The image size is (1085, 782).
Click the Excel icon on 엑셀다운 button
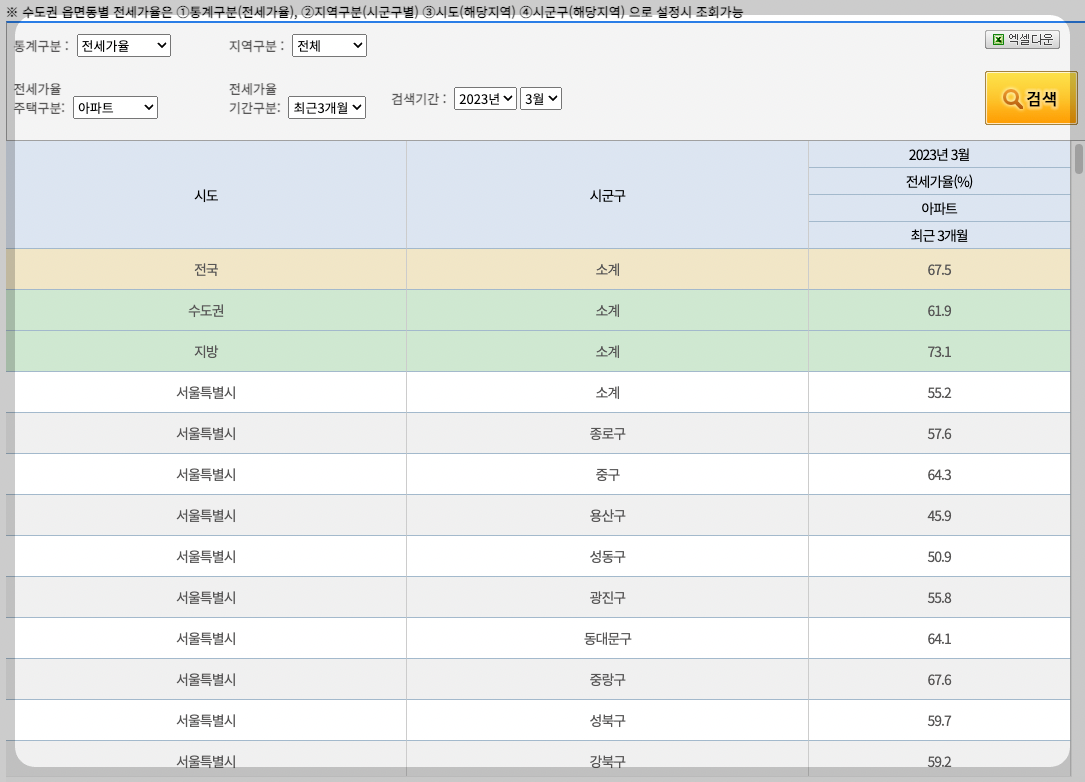pos(998,39)
